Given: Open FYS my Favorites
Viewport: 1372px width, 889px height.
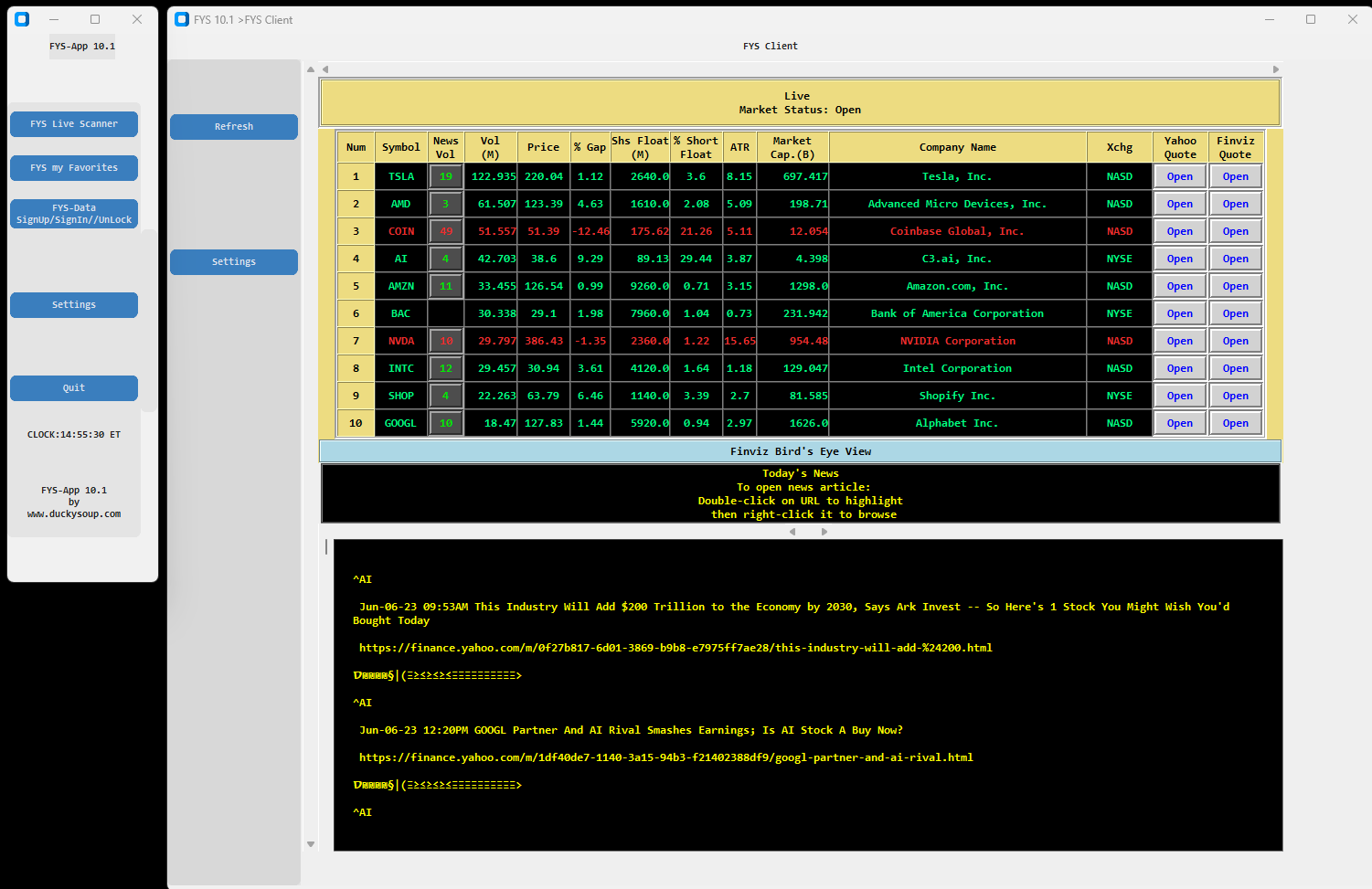Looking at the screenshot, I should tap(74, 168).
